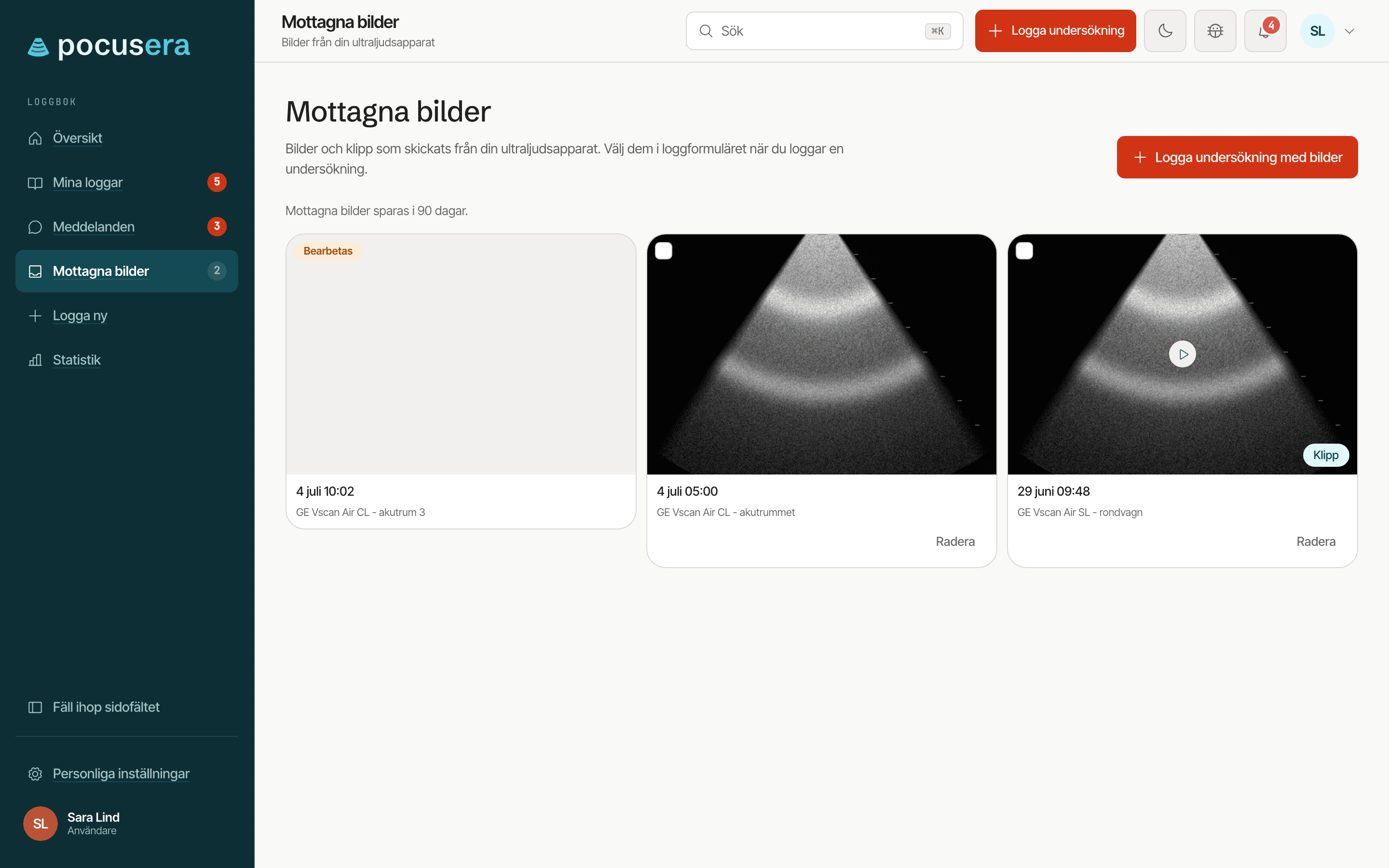Screen dimensions: 1389x868
Task: Delete the 4 juli 05:00 image with Radera
Action: (955, 542)
